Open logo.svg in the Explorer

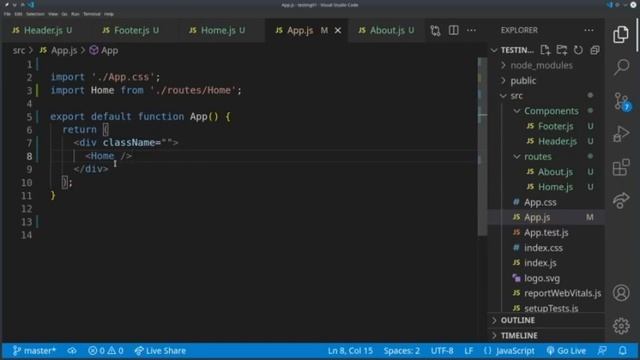(542, 278)
